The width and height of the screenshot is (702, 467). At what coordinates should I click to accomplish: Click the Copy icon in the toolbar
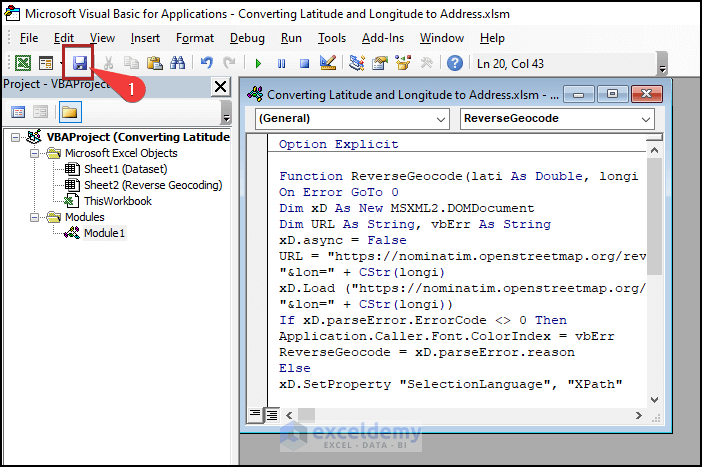point(131,63)
